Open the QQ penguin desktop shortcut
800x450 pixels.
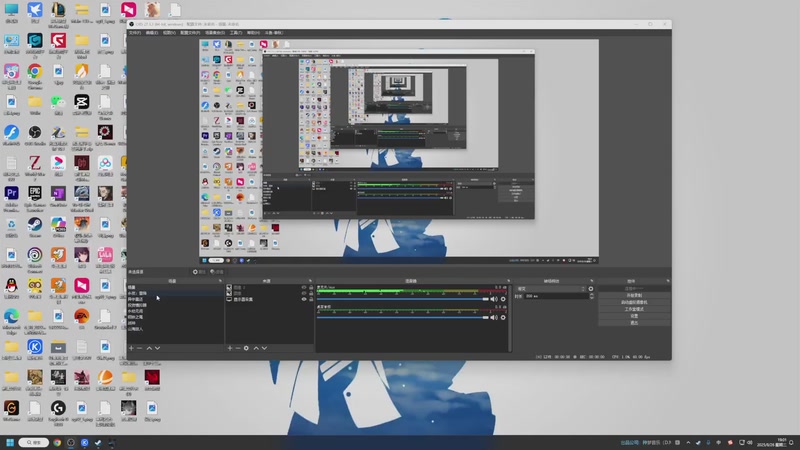11,289
